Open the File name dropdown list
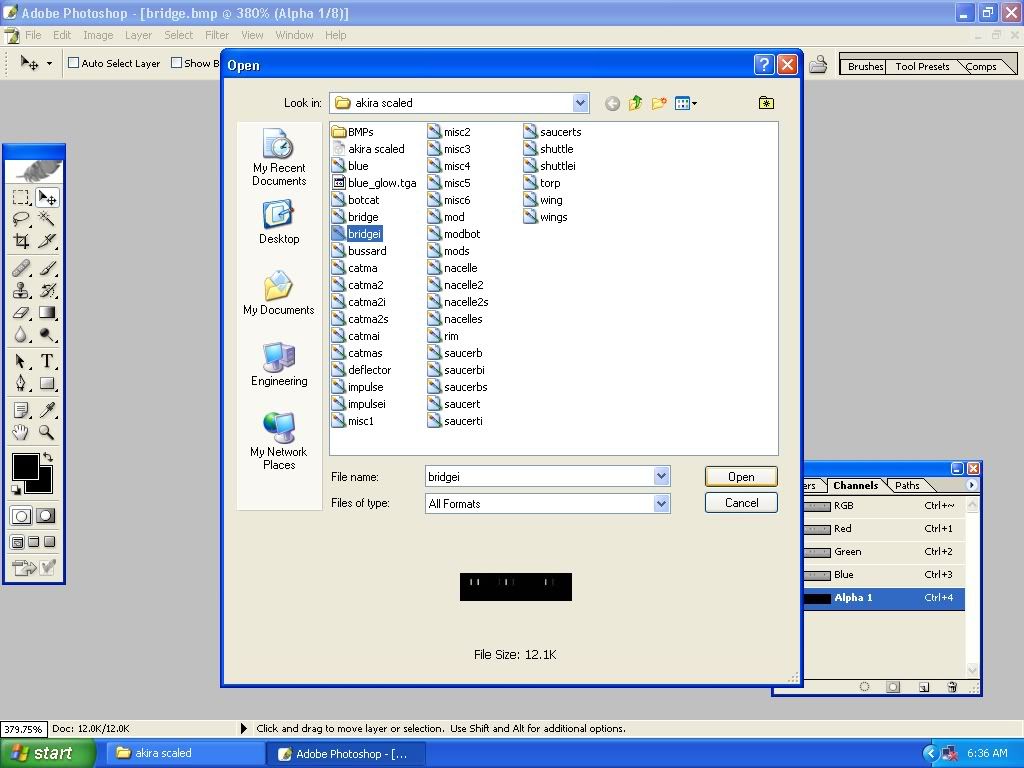1024x768 pixels. (x=661, y=477)
